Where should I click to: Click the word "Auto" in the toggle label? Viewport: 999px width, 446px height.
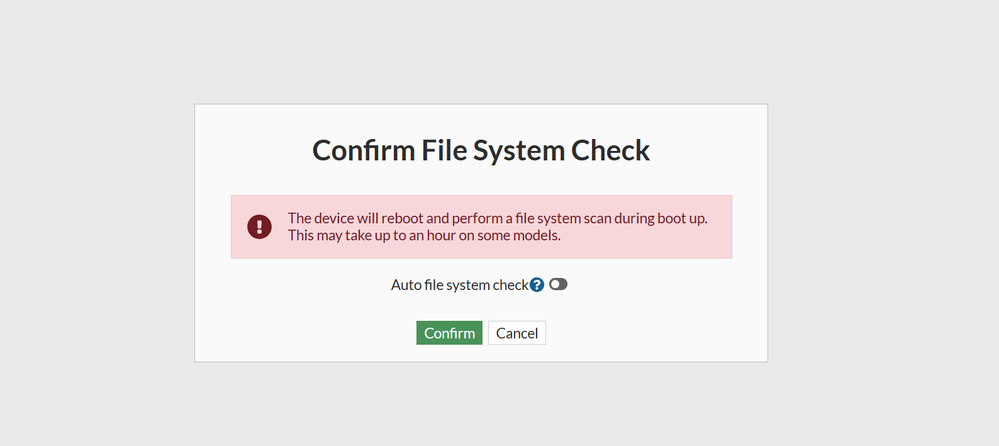[407, 285]
